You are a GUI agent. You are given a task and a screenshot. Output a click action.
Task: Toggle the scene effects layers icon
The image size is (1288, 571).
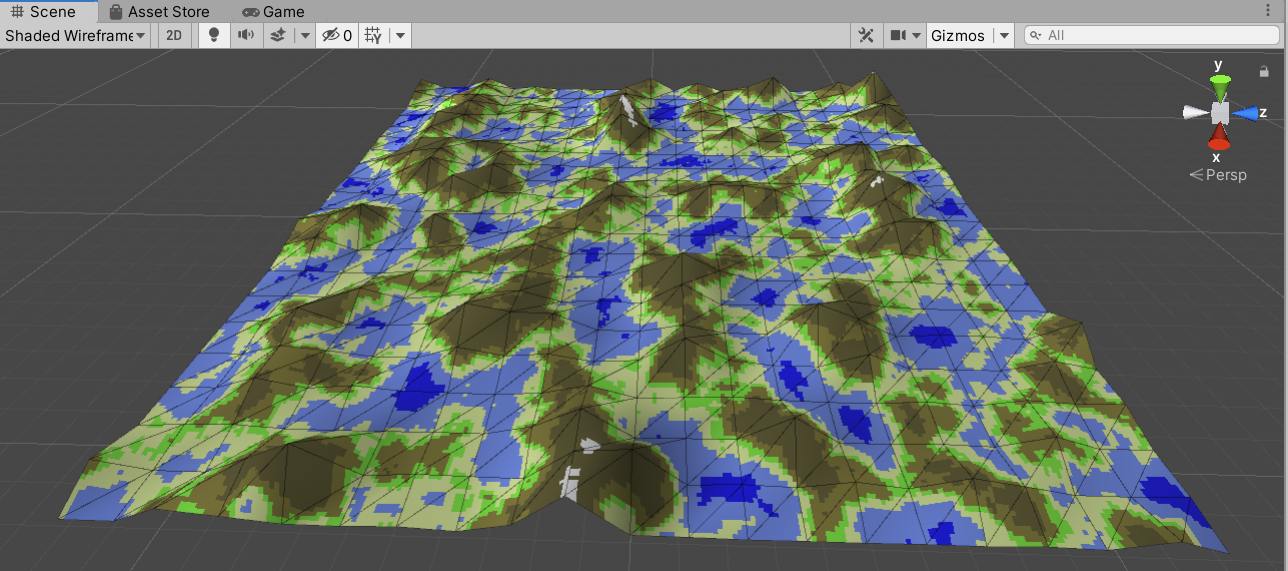(x=278, y=36)
